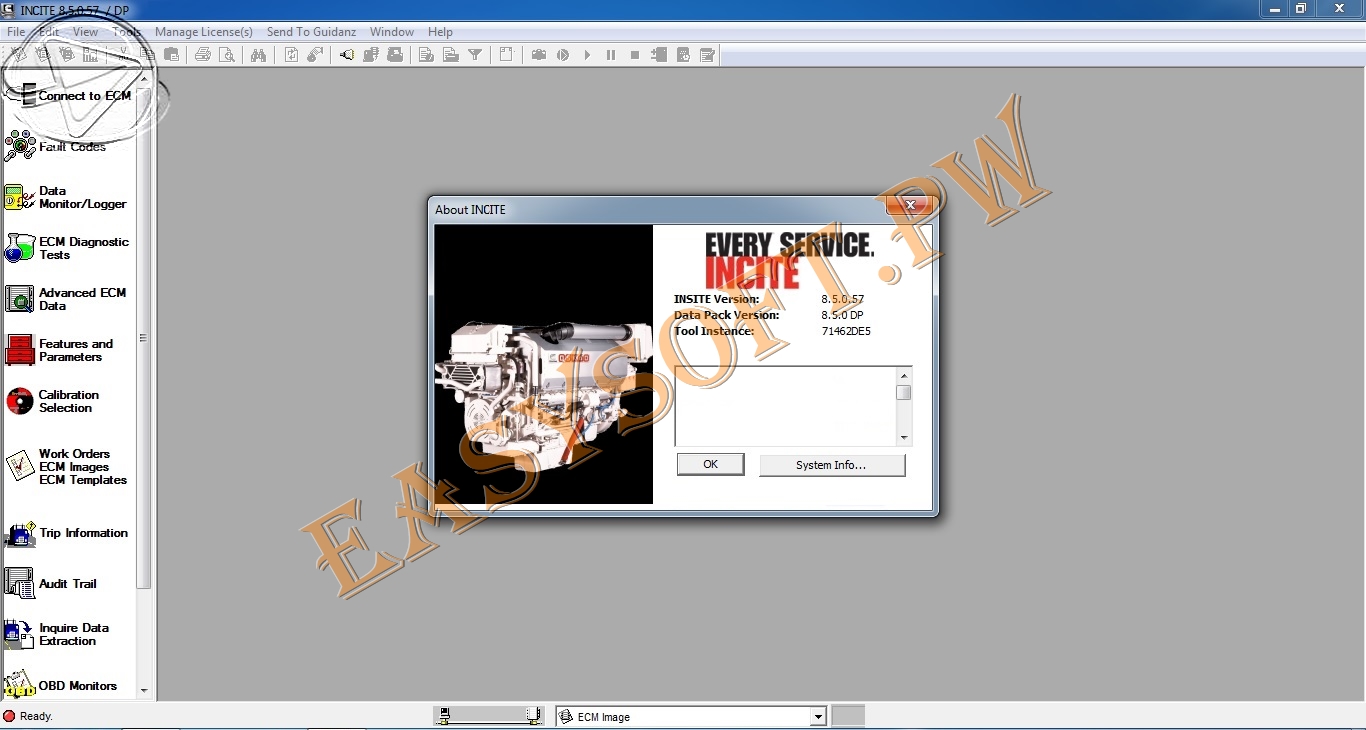Open the File menu
This screenshot has height=730, width=1366.
[16, 32]
